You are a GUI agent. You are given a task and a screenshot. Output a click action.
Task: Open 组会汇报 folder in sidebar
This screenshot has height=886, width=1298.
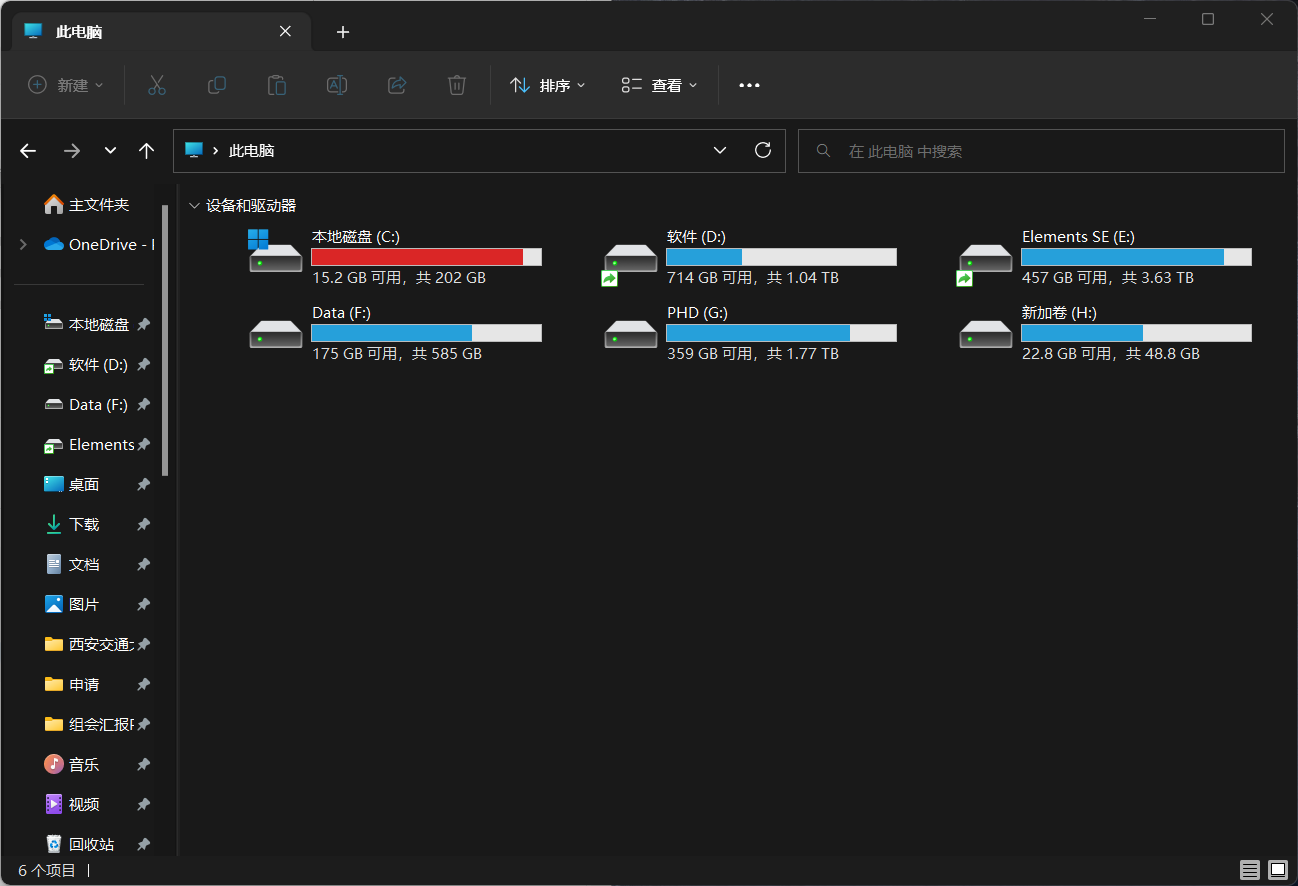pyautogui.click(x=87, y=724)
